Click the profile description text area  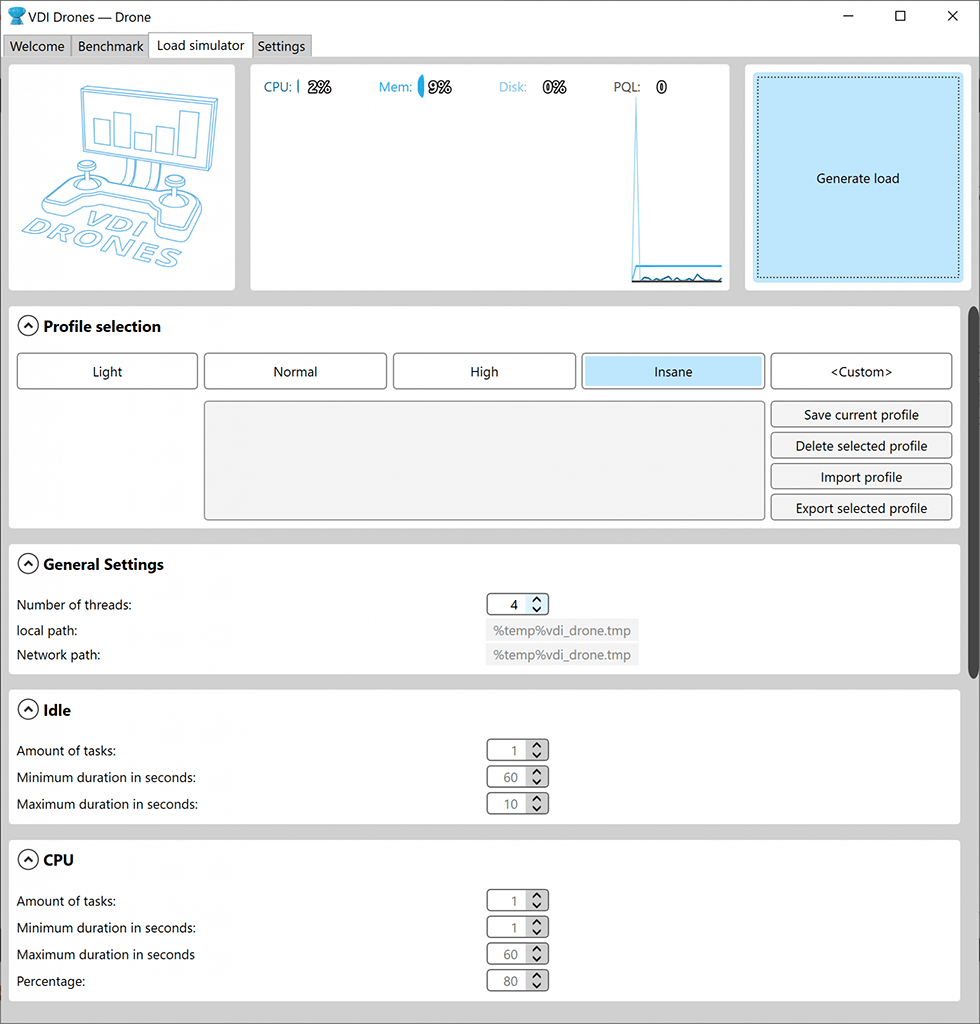click(484, 460)
